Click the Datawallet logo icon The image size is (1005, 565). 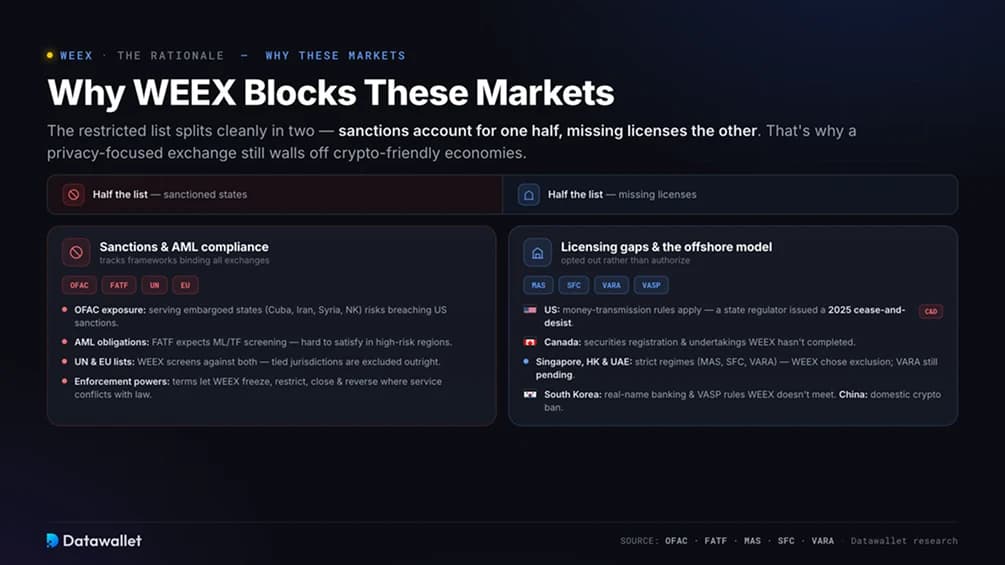53,541
